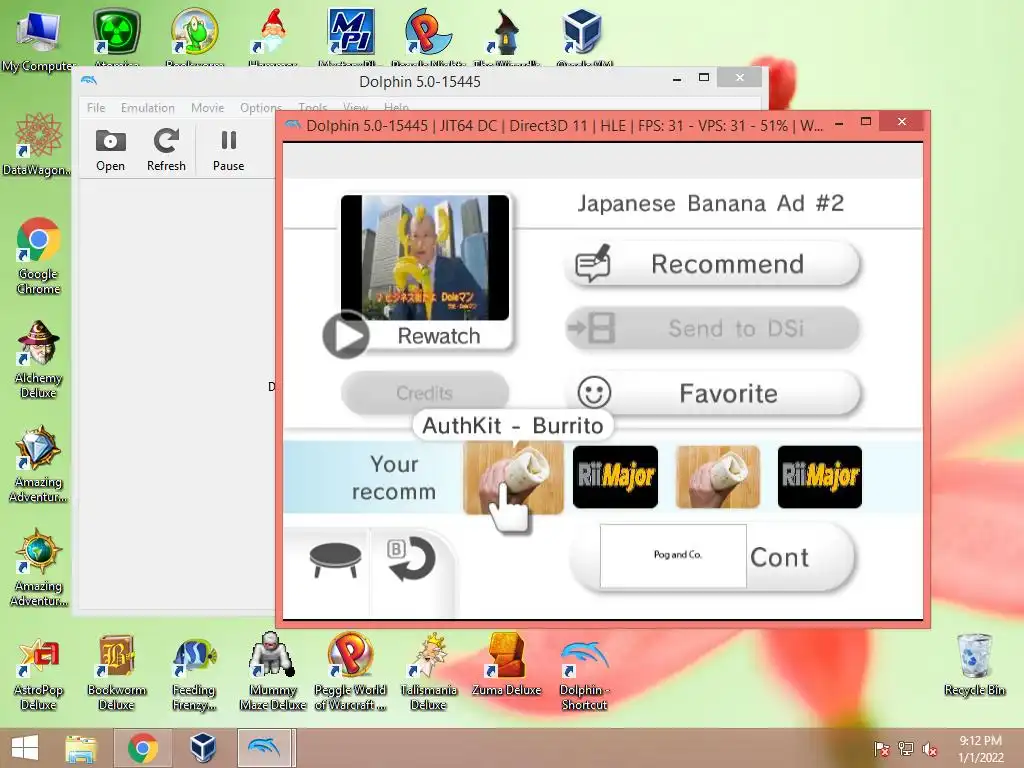The image size is (1024, 768).
Task: Switch to Dolphin on the taskbar
Action: (264, 748)
